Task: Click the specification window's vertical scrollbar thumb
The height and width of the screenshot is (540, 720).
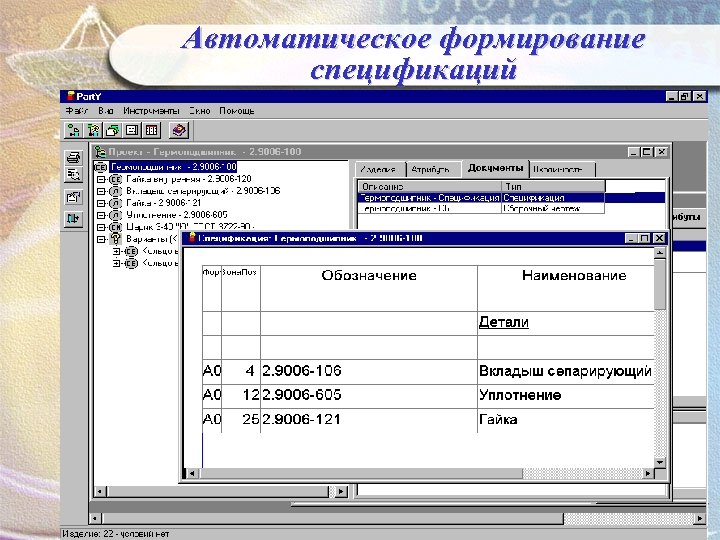Action: click(660, 285)
